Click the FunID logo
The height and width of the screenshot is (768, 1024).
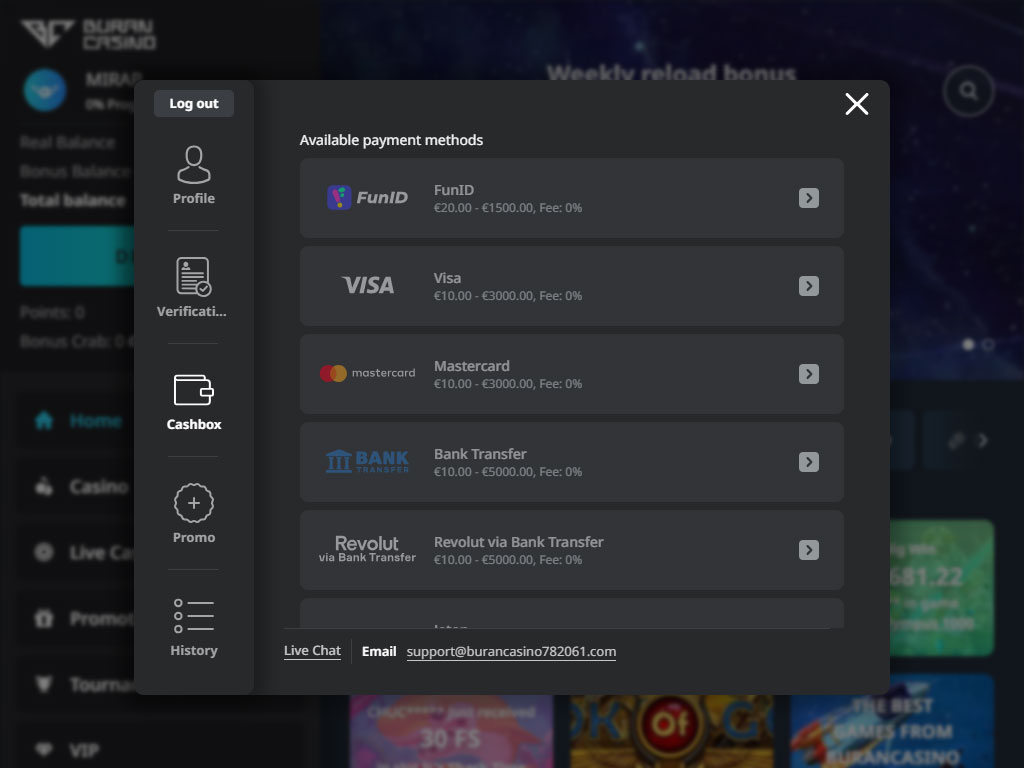(x=367, y=197)
